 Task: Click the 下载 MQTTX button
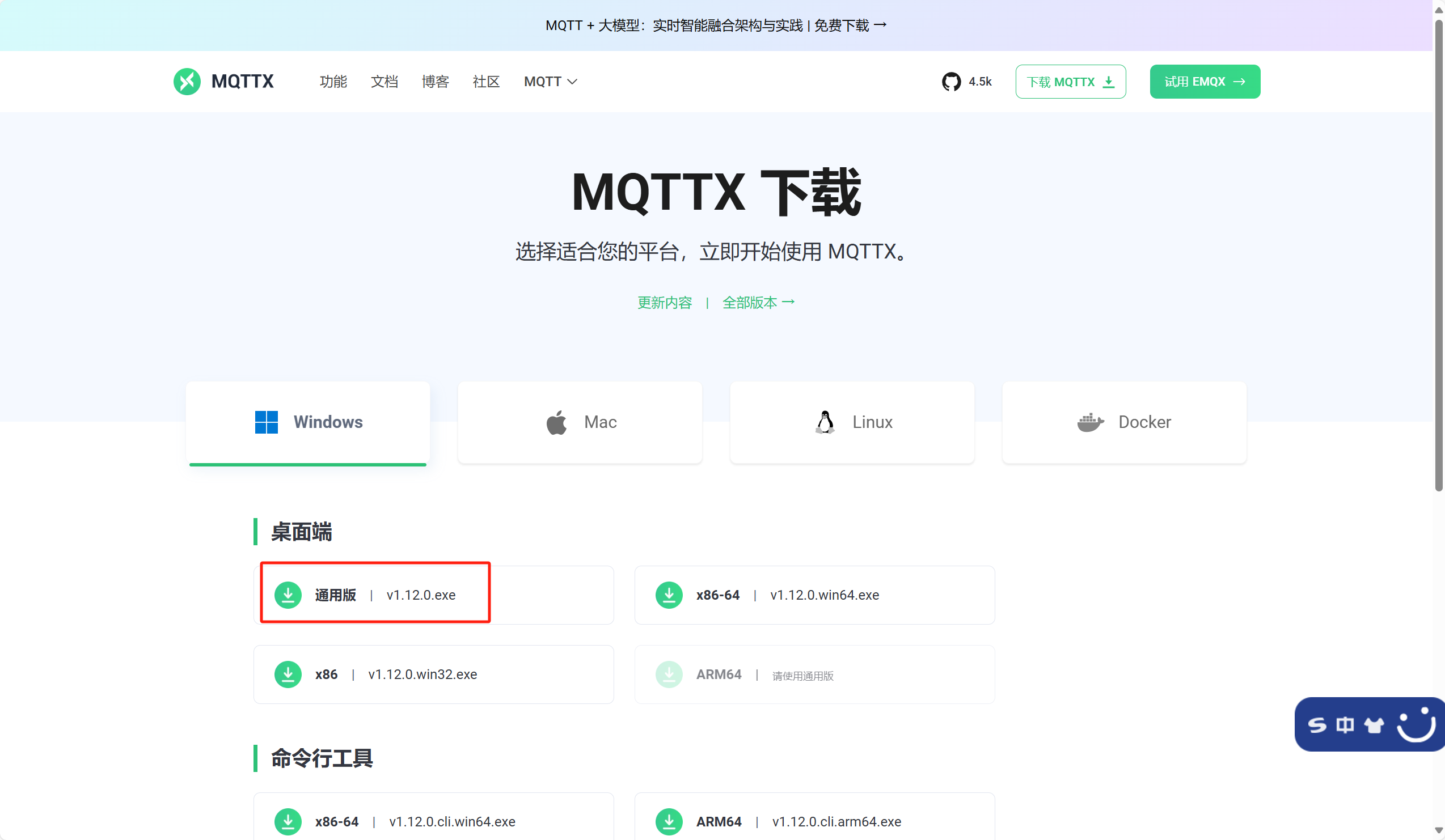[x=1070, y=82]
